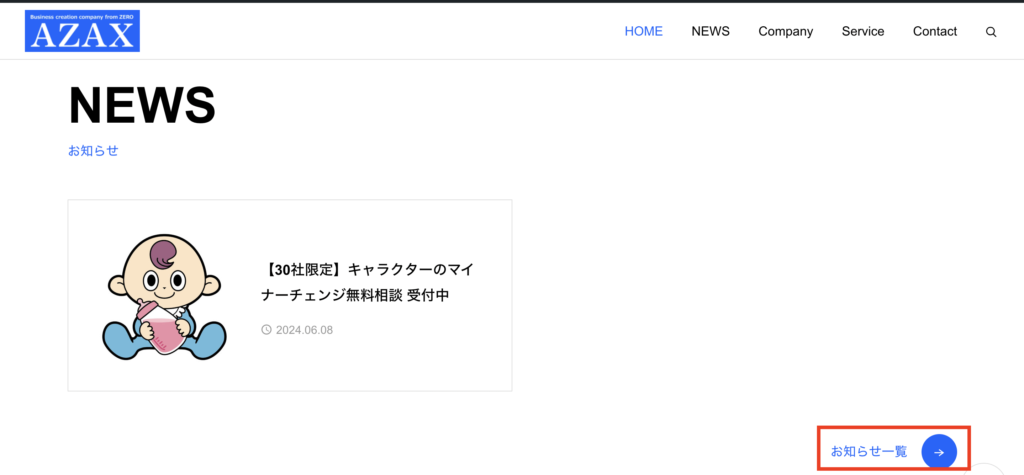
Task: Open the Company menu item
Action: 786,31
